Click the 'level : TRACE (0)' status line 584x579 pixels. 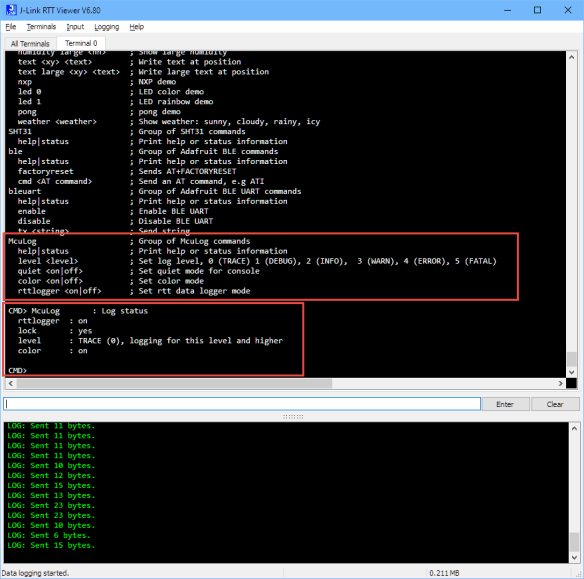(x=150, y=341)
